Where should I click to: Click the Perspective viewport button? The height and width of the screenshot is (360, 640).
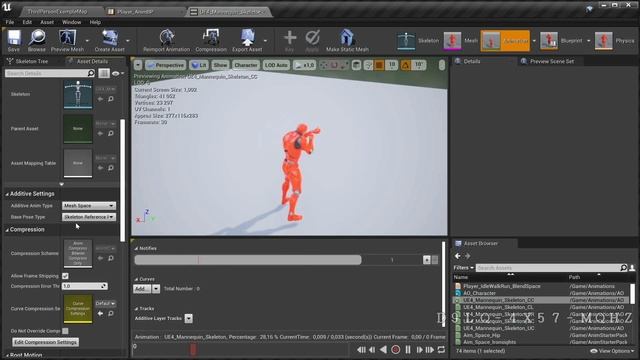(x=166, y=65)
